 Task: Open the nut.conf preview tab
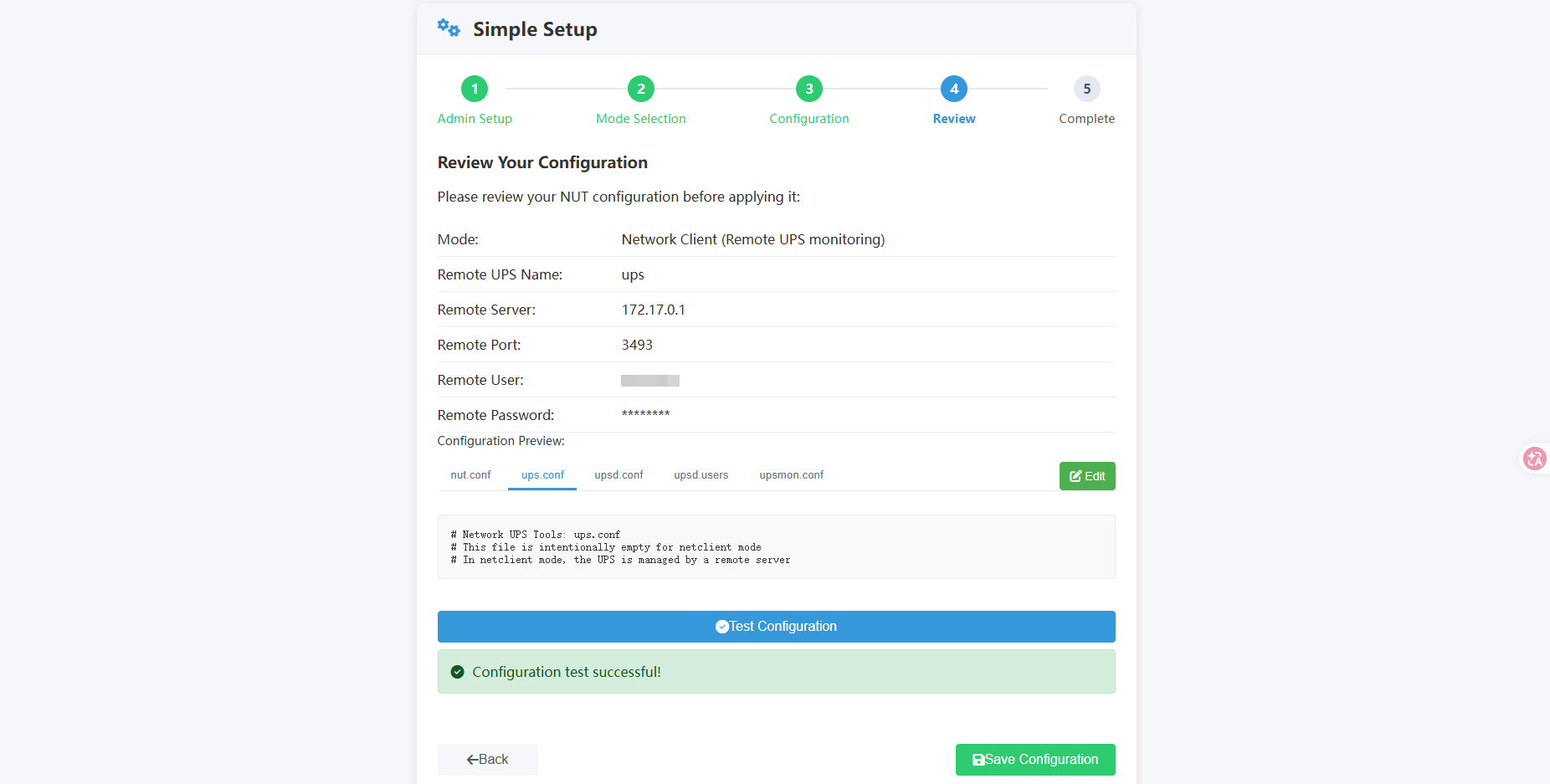[470, 475]
